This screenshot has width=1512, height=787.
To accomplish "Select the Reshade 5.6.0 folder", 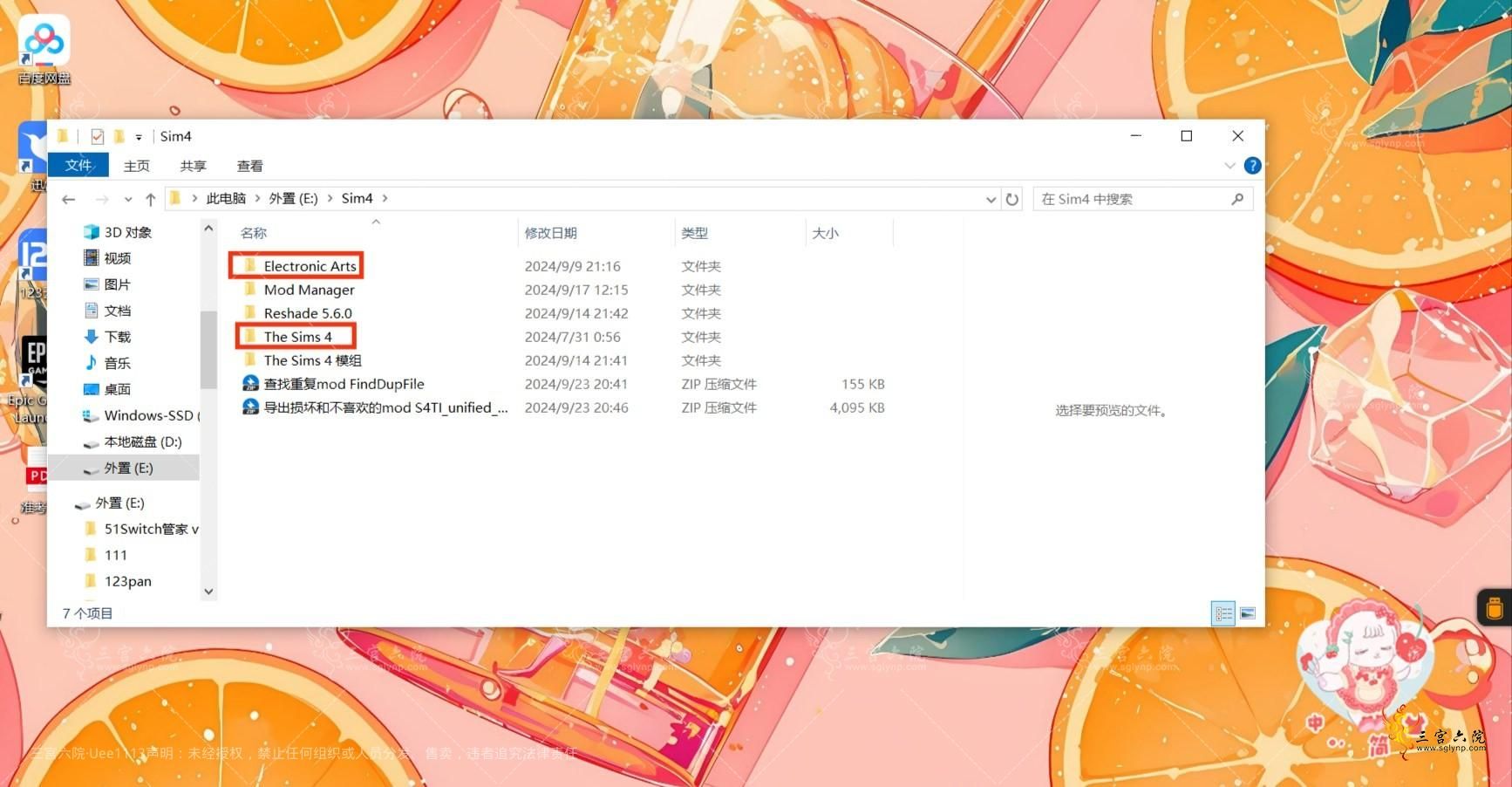I will click(308, 313).
